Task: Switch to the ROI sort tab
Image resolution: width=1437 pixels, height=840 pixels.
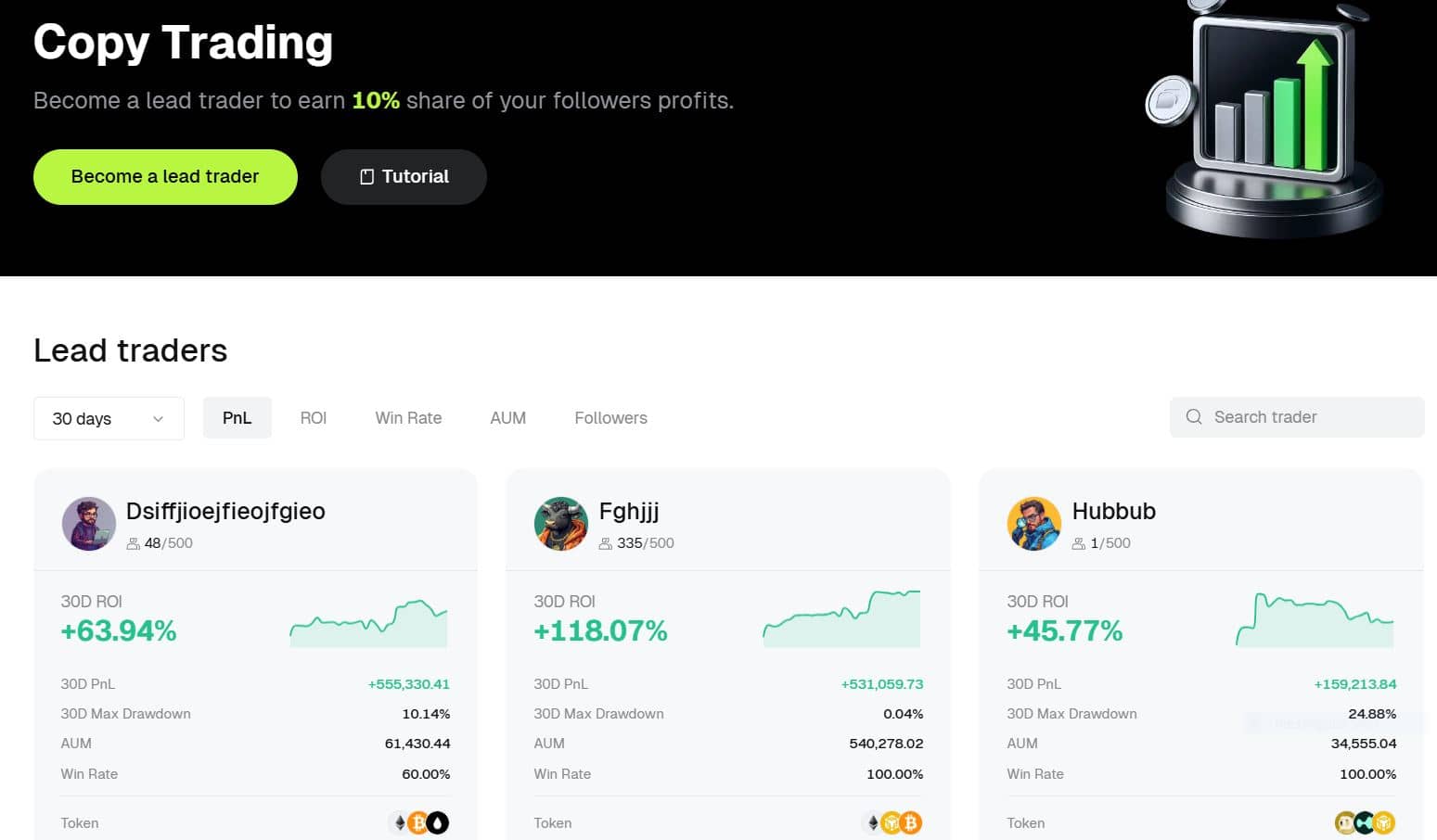Action: pos(314,418)
